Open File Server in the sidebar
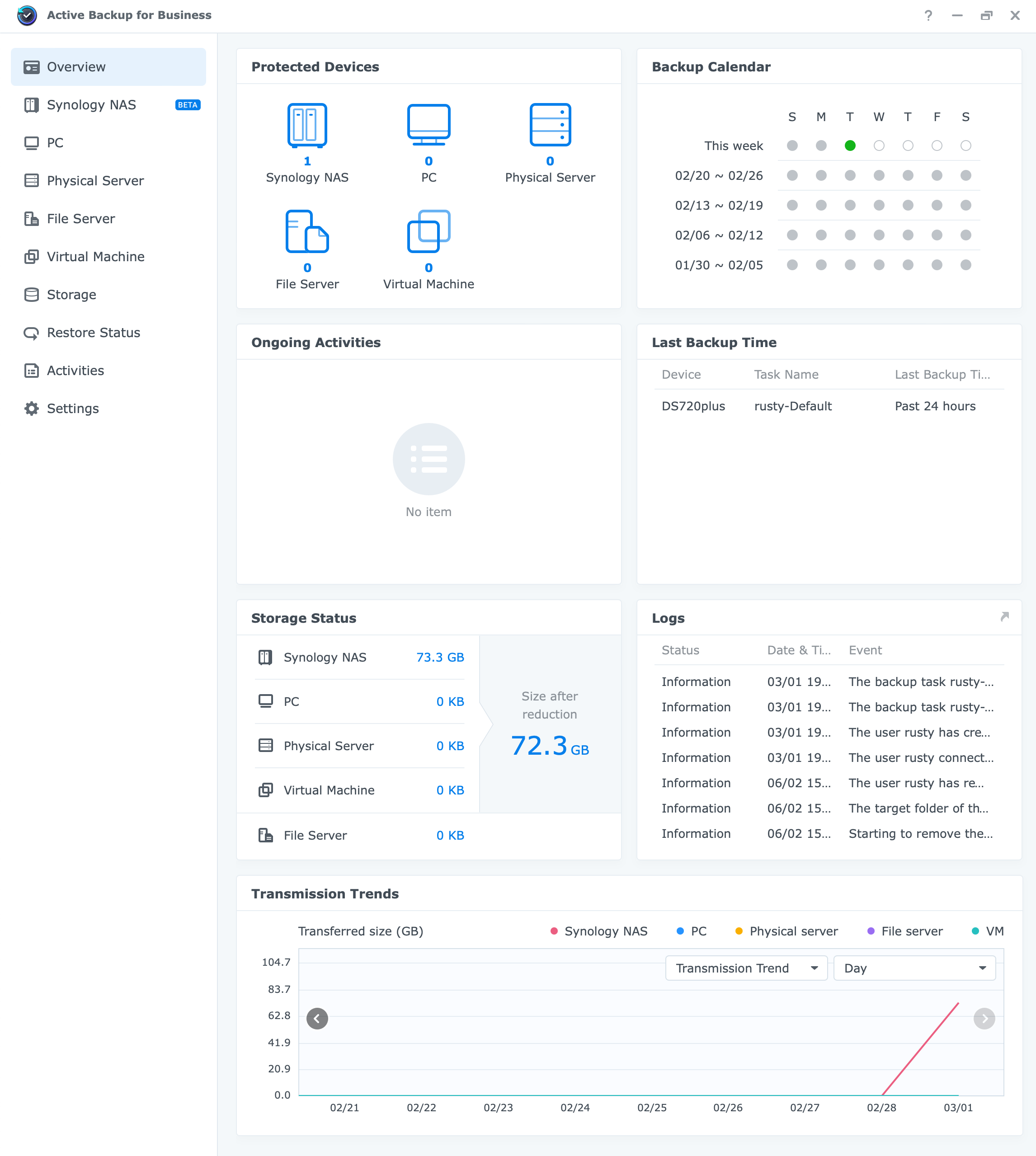Viewport: 1036px width, 1156px height. coord(108,219)
